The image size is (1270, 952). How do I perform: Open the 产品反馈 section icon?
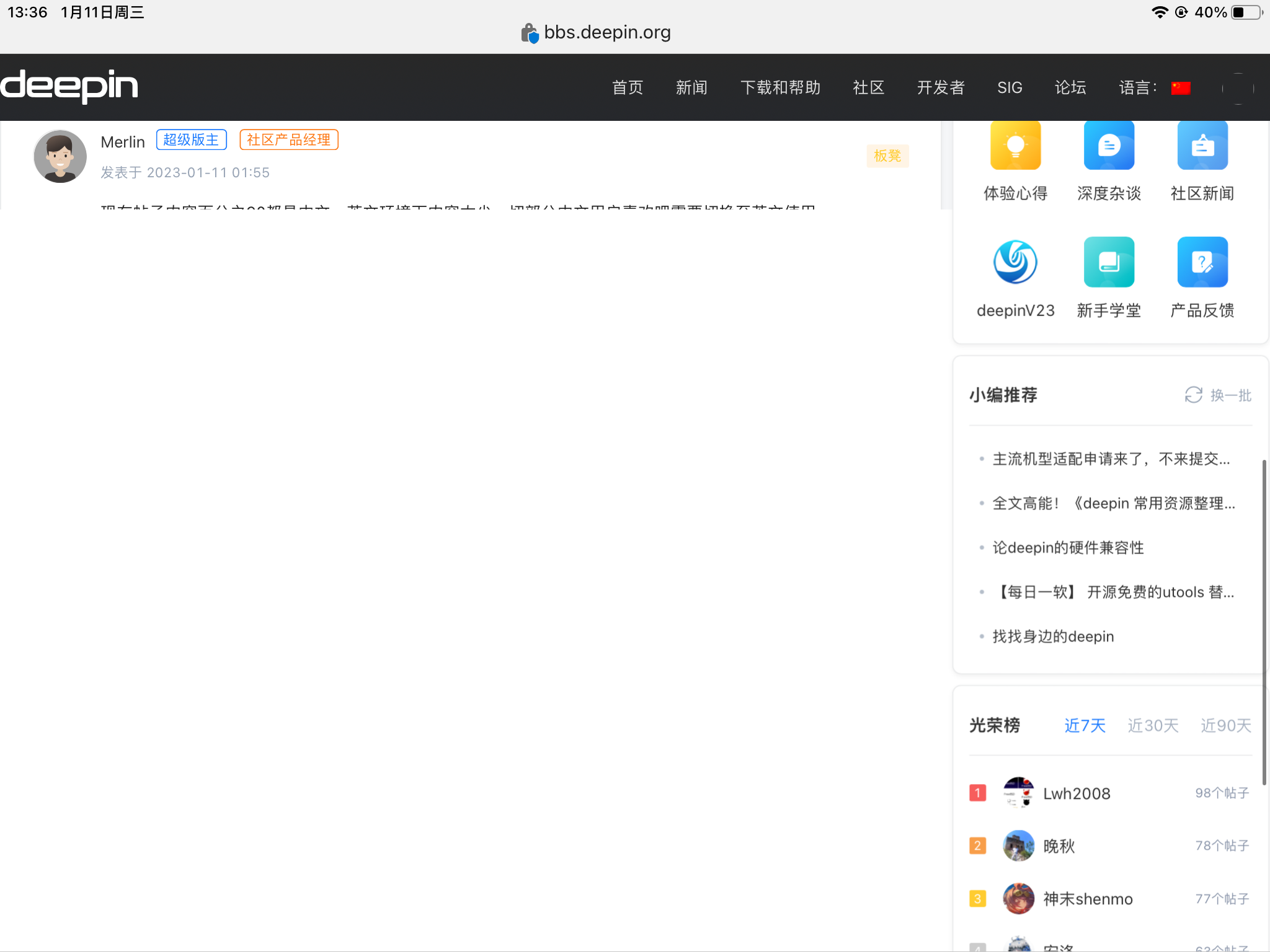[1202, 262]
